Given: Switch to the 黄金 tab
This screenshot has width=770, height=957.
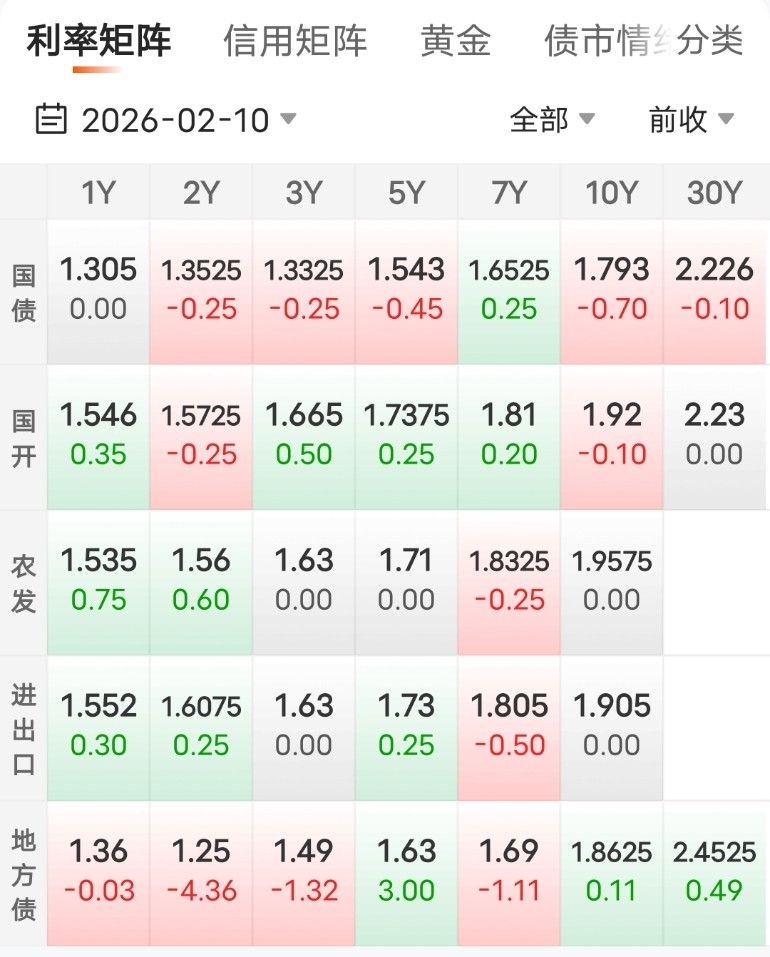Looking at the screenshot, I should [x=456, y=41].
